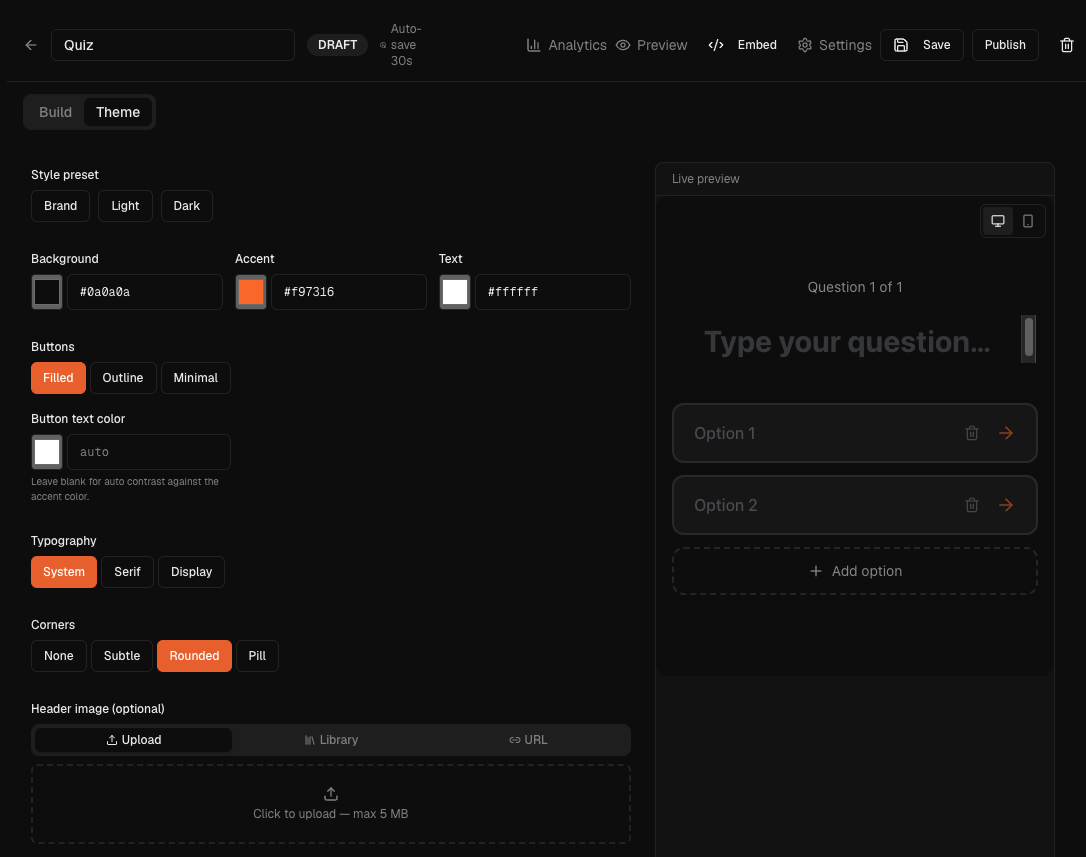Switch live preview to desktop view

[x=997, y=221]
